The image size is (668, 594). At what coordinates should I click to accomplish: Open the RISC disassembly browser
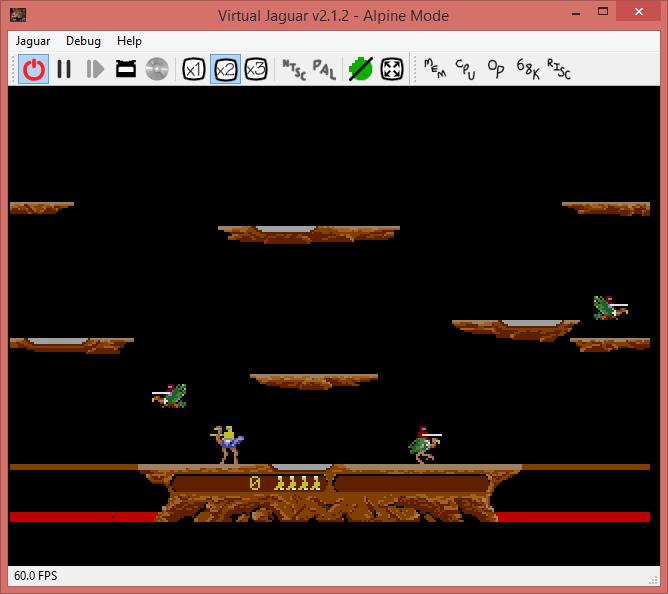[x=559, y=69]
